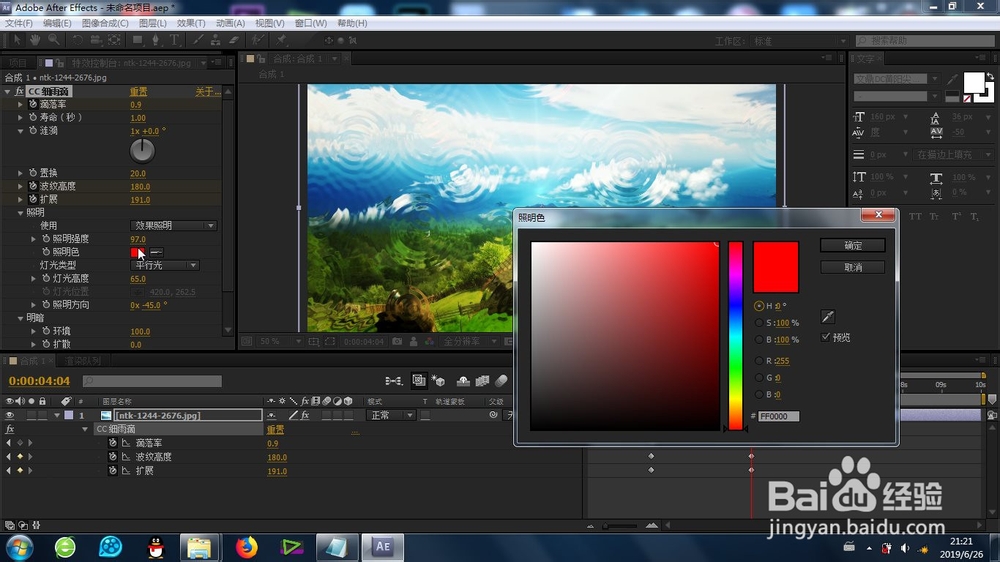Select the Pen tool
This screenshot has height=562, width=1000.
pos(156,40)
